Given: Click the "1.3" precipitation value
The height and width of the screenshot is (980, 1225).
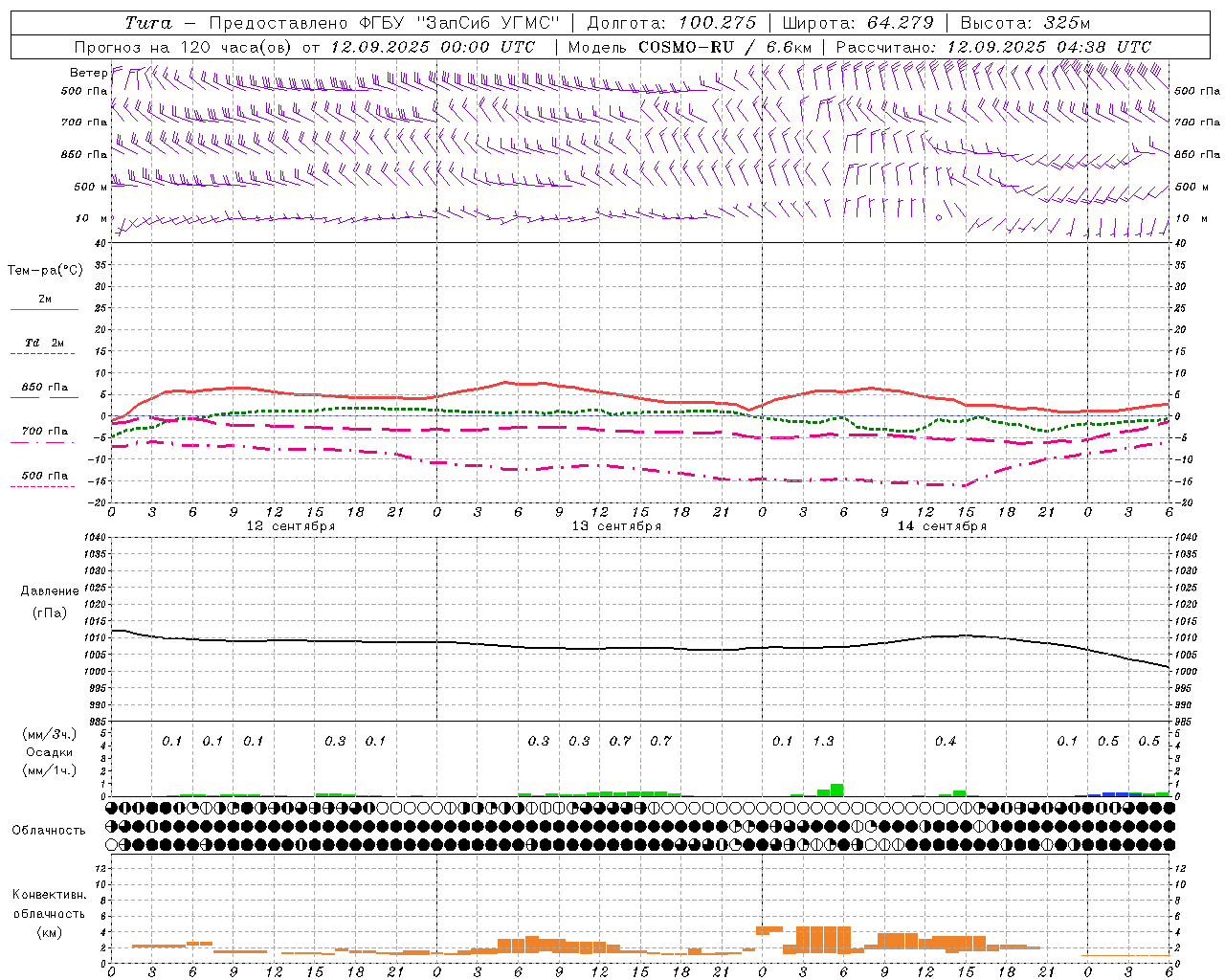Looking at the screenshot, I should click(823, 741).
